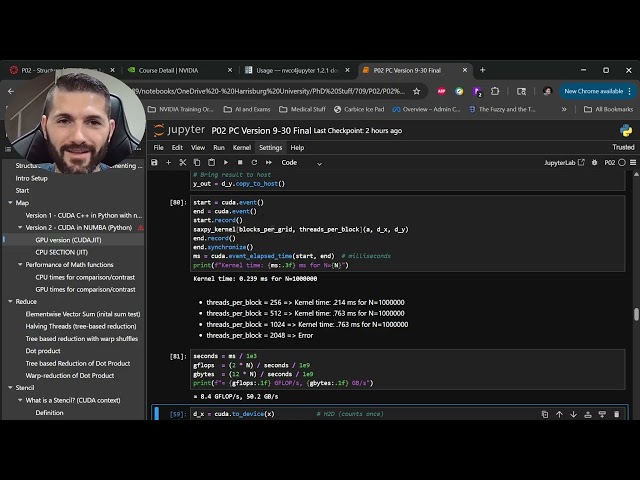Save the notebook with the floppy disk icon
The width and height of the screenshot is (640, 480).
pos(154,162)
